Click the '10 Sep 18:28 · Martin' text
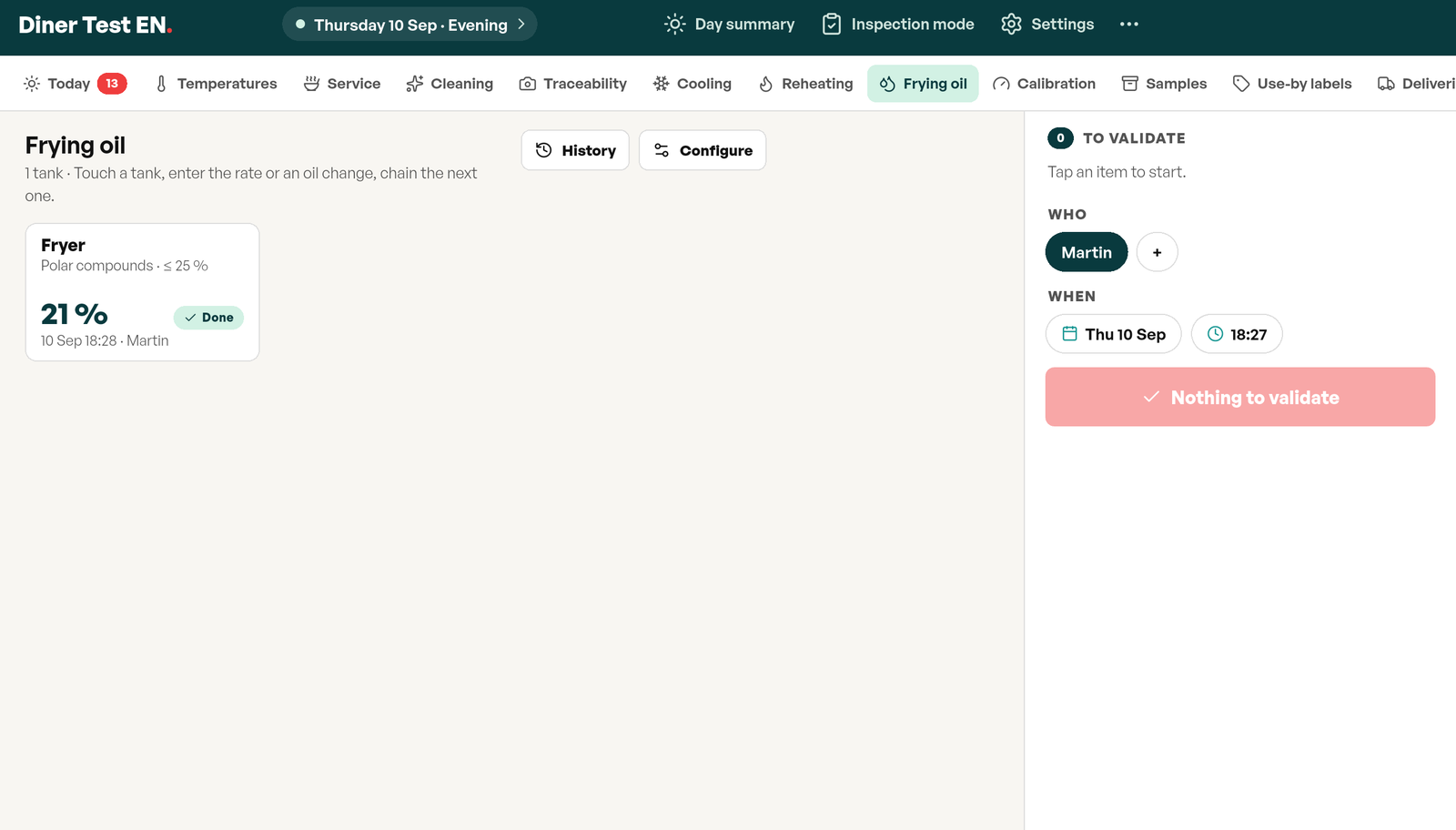This screenshot has height=830, width=1456. (x=105, y=340)
